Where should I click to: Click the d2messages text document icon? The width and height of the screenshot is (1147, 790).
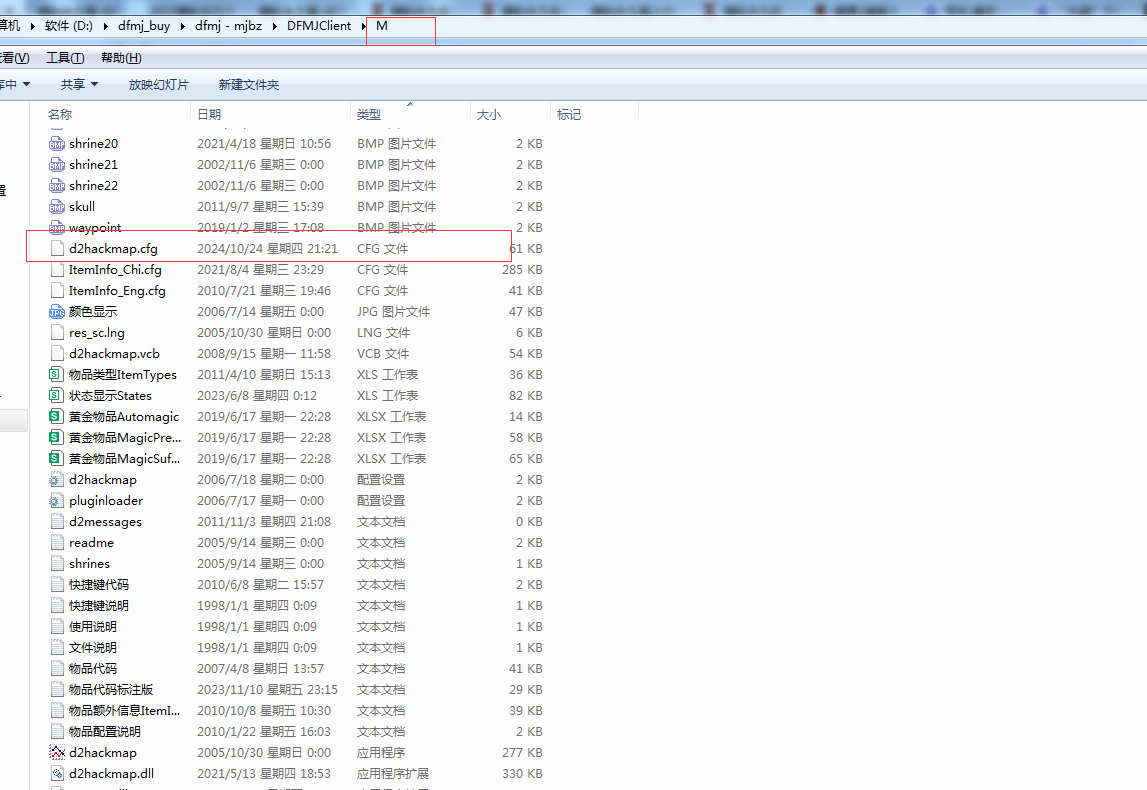(57, 522)
